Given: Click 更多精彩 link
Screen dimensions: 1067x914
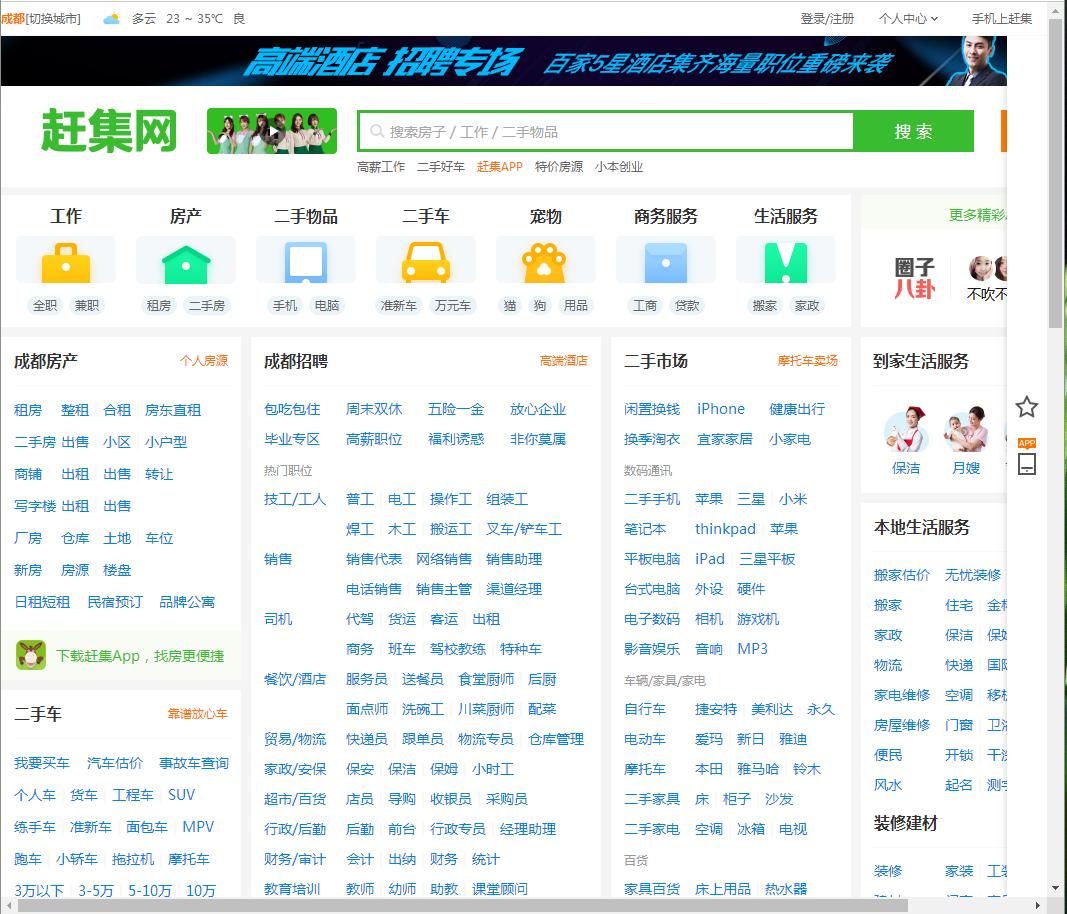Looking at the screenshot, I should [x=977, y=215].
